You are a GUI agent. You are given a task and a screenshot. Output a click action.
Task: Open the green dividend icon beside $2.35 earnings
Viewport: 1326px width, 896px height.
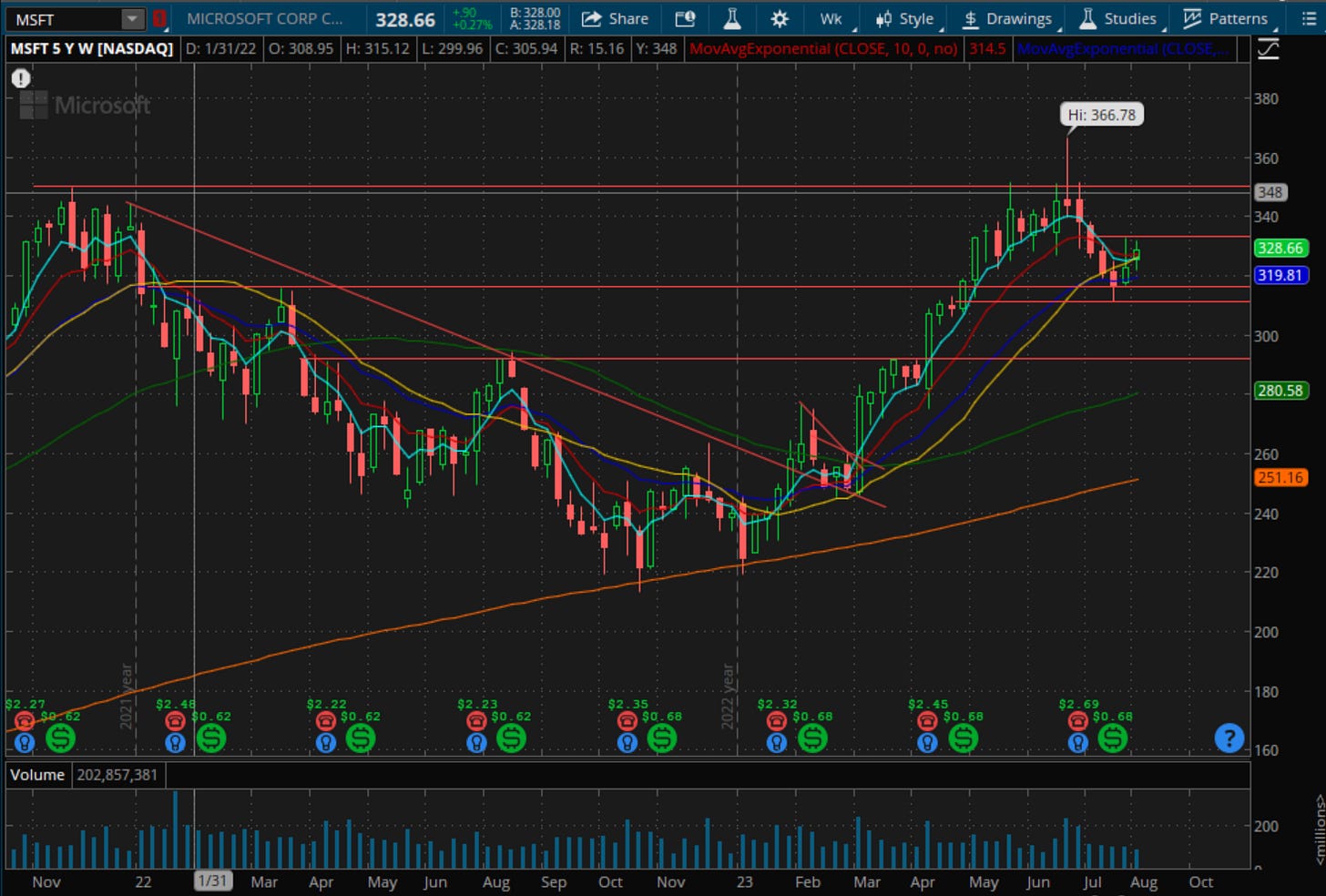click(x=662, y=738)
